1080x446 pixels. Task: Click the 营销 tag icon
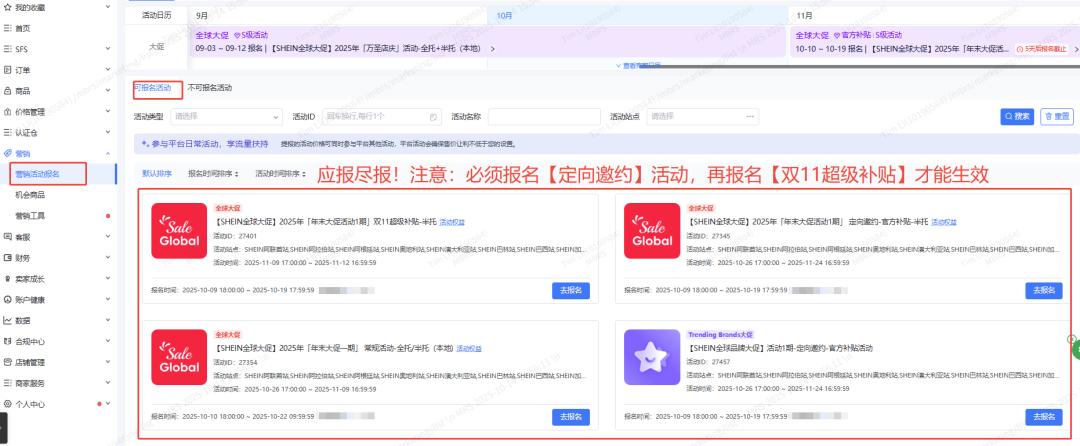8,153
